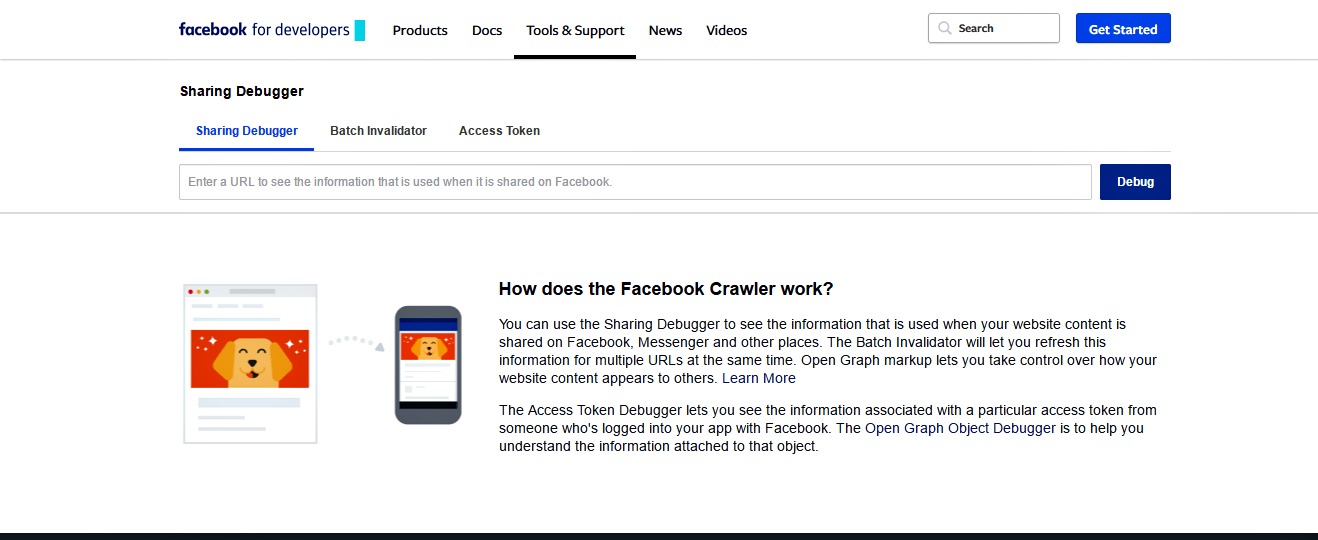This screenshot has height=540, width=1318.
Task: Open the Tools & Support menu
Action: point(575,30)
